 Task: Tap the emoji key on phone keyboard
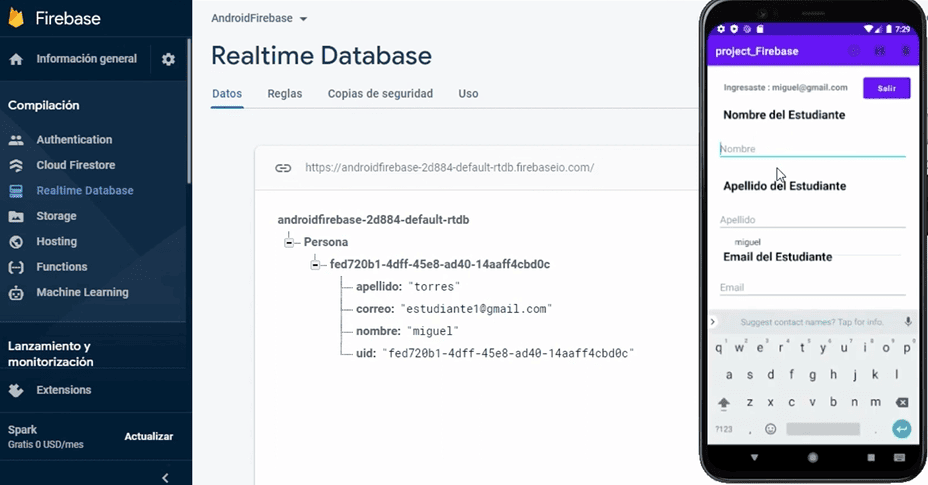pyautogui.click(x=771, y=429)
